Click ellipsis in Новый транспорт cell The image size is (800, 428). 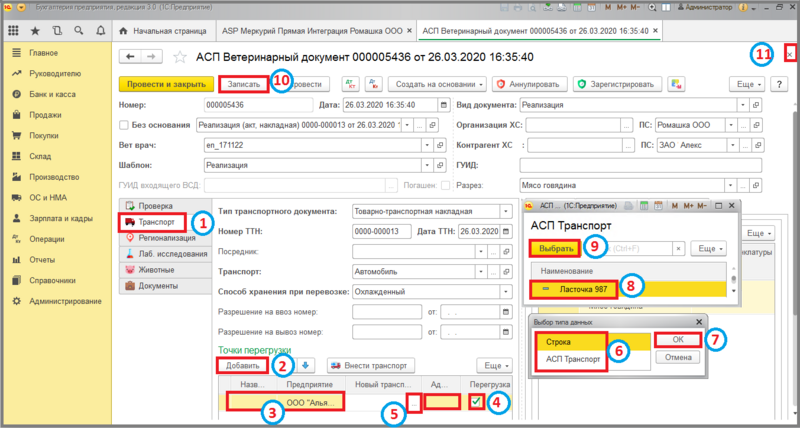click(x=414, y=403)
